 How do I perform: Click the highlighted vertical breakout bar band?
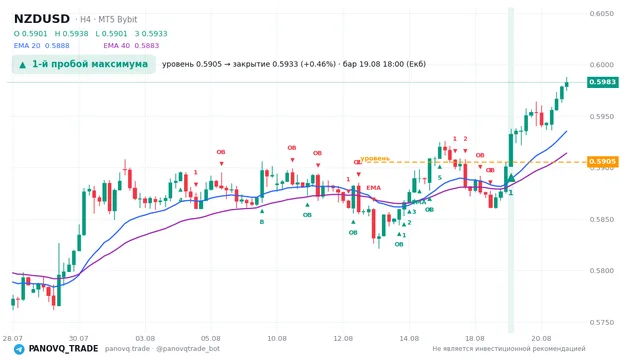[x=511, y=170]
